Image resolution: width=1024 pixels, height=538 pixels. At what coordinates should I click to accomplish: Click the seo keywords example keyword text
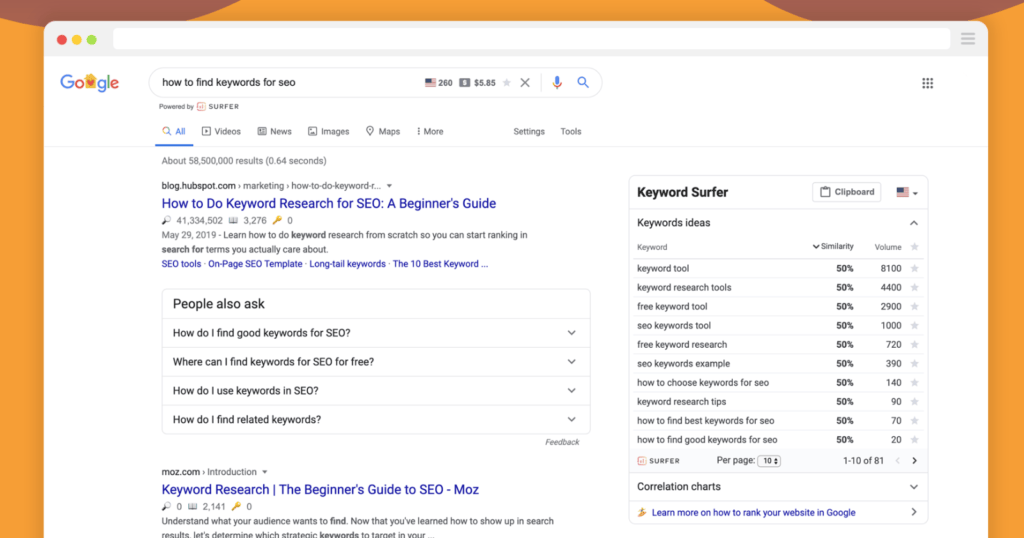684,364
